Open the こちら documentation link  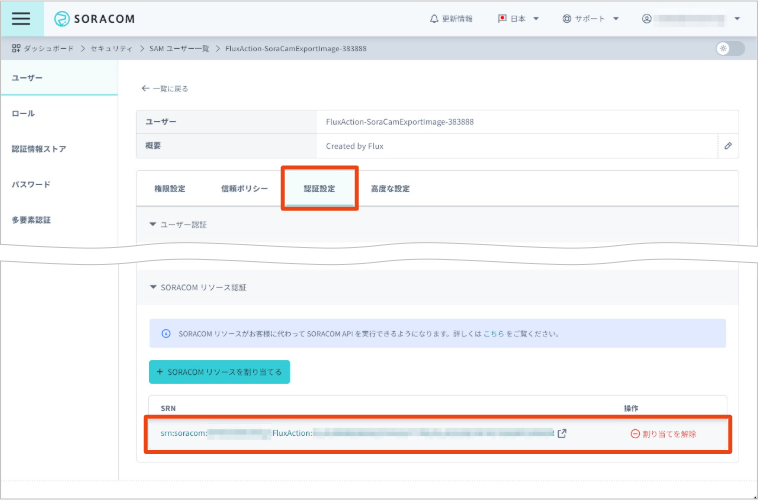[494, 334]
